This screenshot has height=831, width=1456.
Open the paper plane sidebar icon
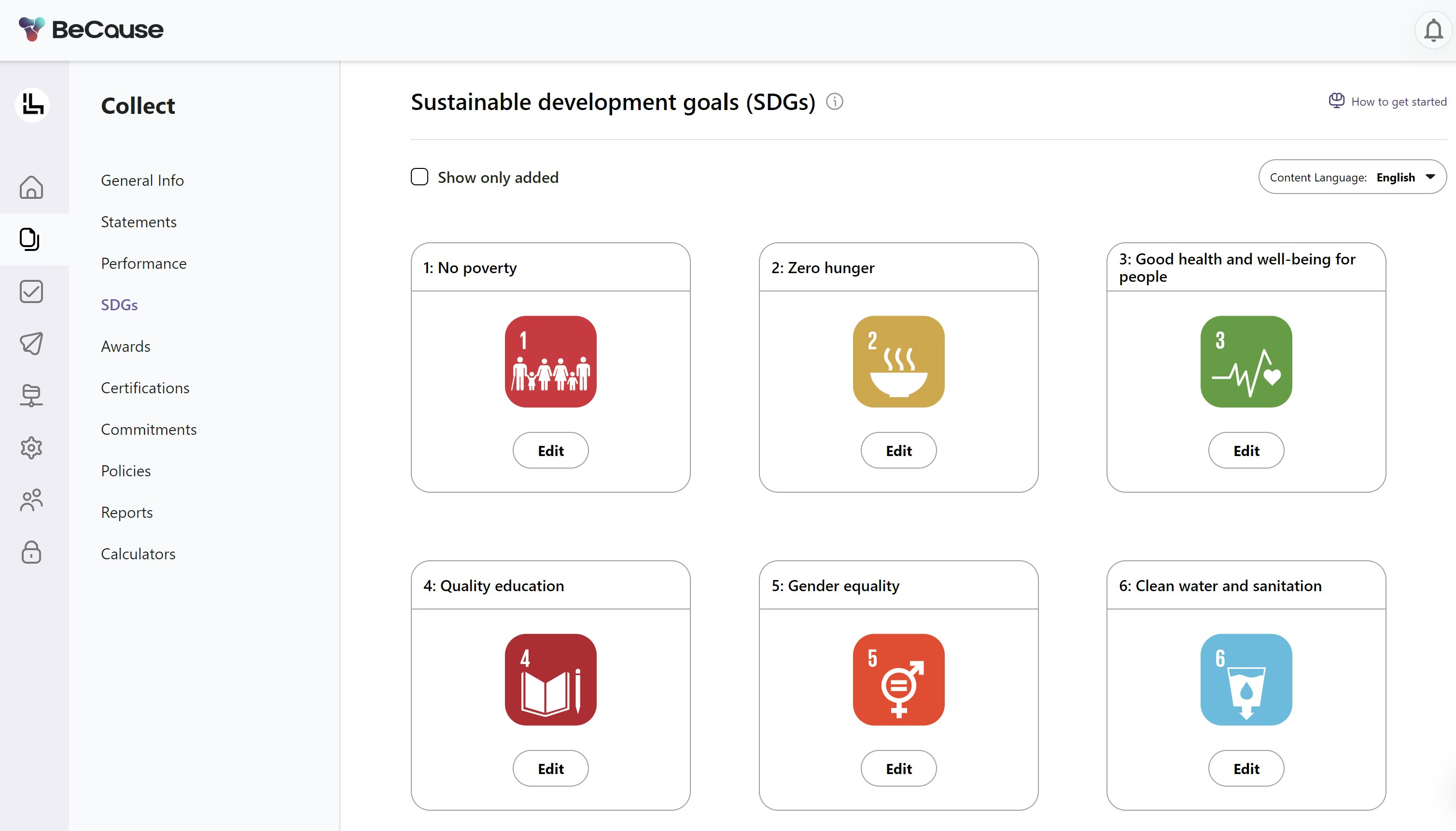coord(31,343)
